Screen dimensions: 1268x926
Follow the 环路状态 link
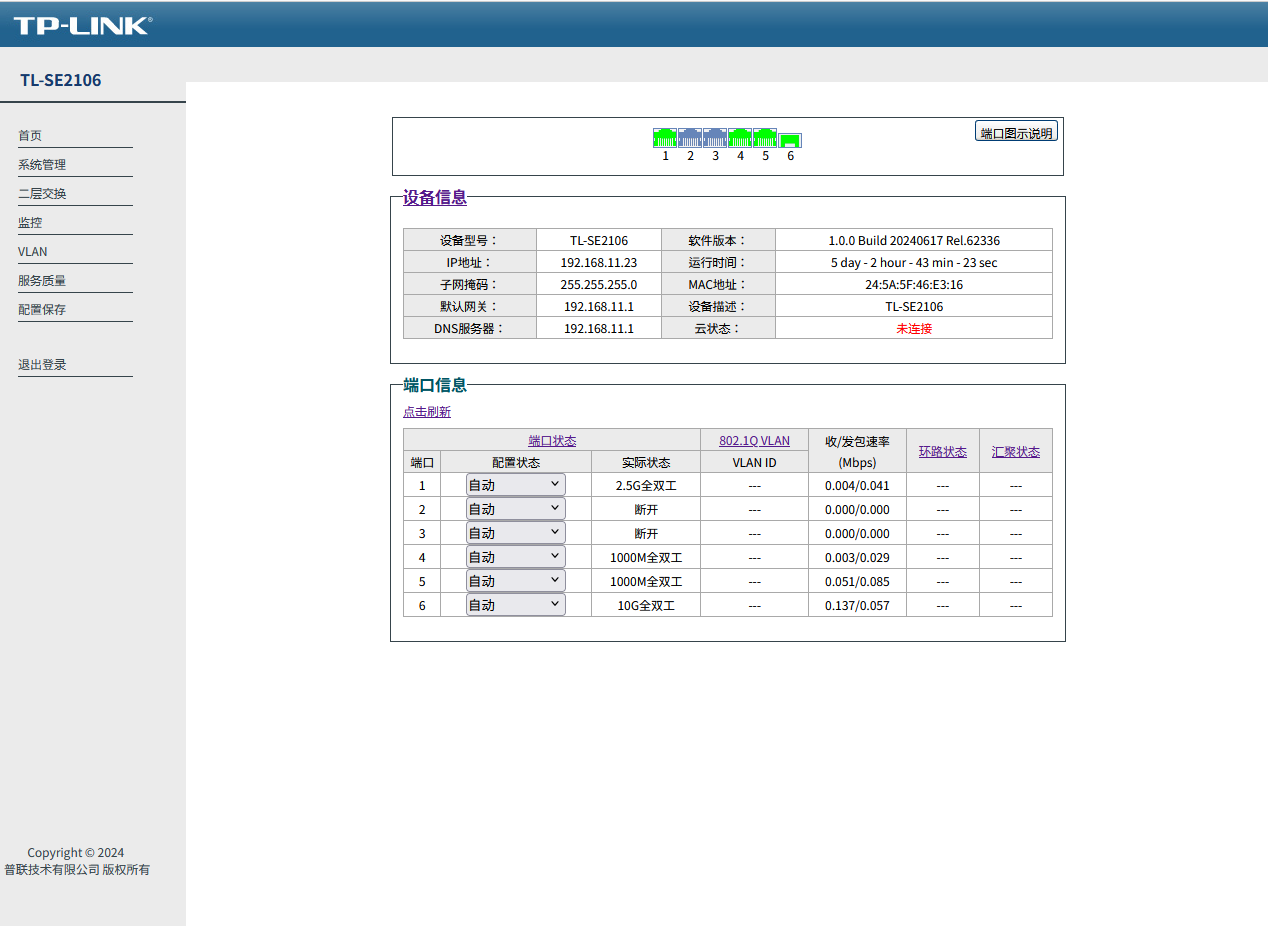[943, 451]
